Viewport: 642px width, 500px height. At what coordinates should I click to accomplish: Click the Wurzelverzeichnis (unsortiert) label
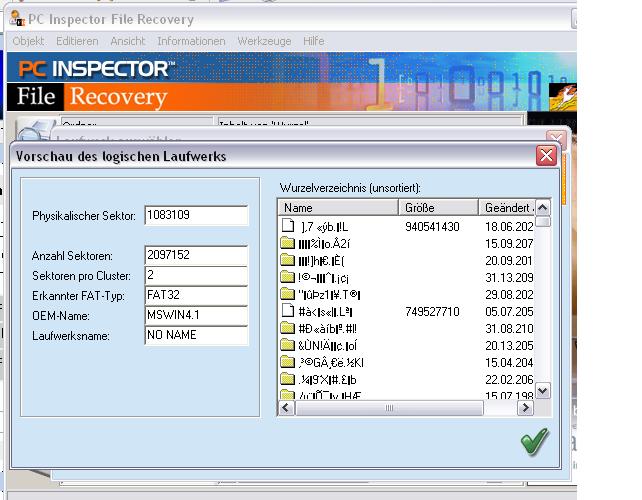coord(350,188)
